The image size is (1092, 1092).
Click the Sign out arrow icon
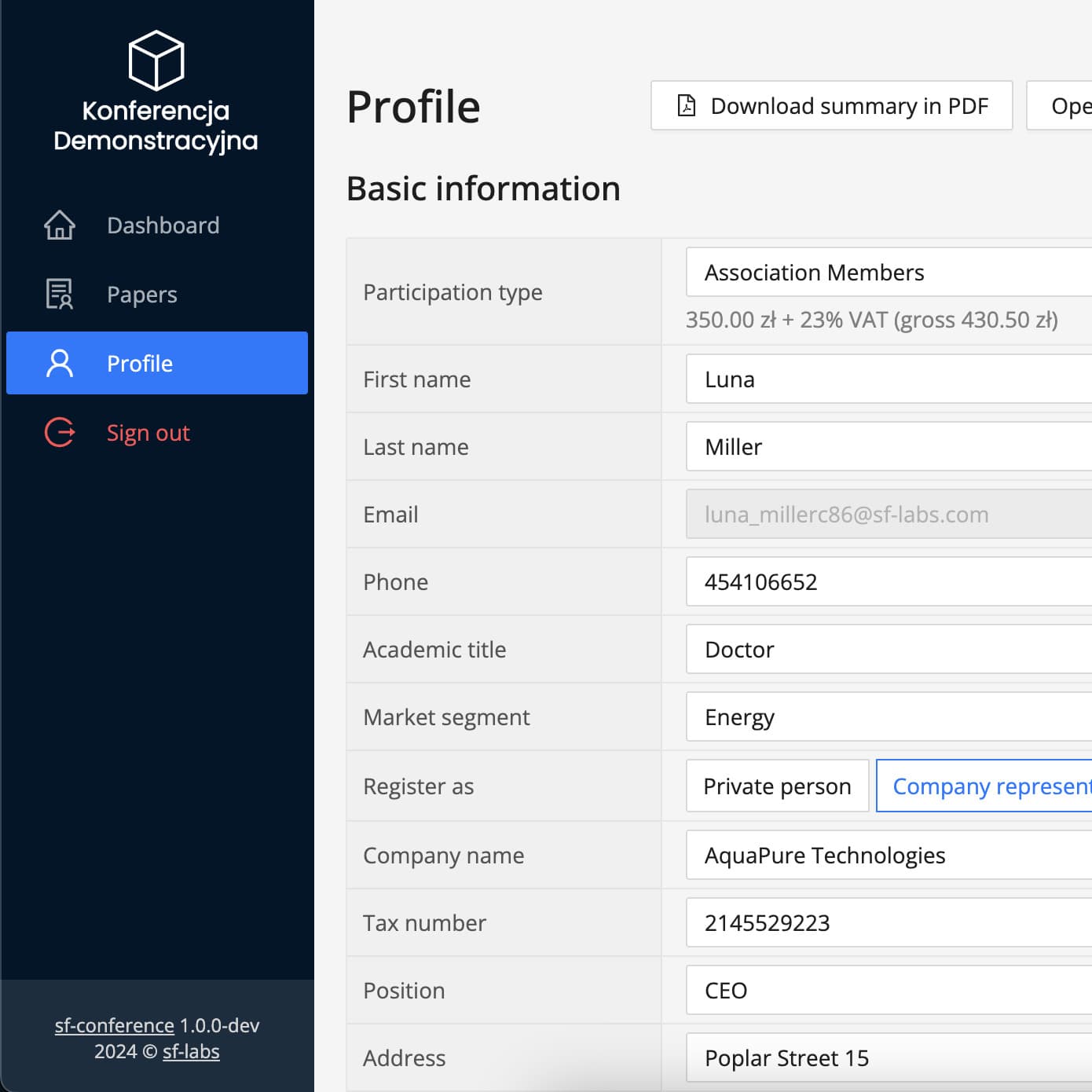point(60,433)
